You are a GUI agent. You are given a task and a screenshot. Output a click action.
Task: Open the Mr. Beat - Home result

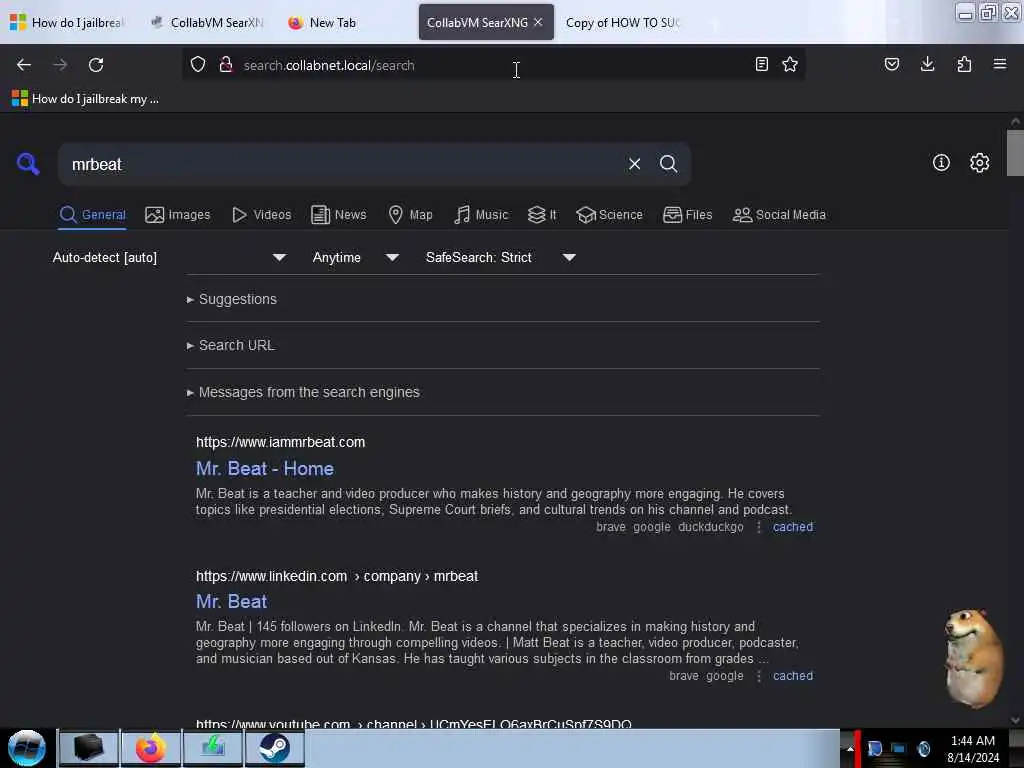[264, 469]
